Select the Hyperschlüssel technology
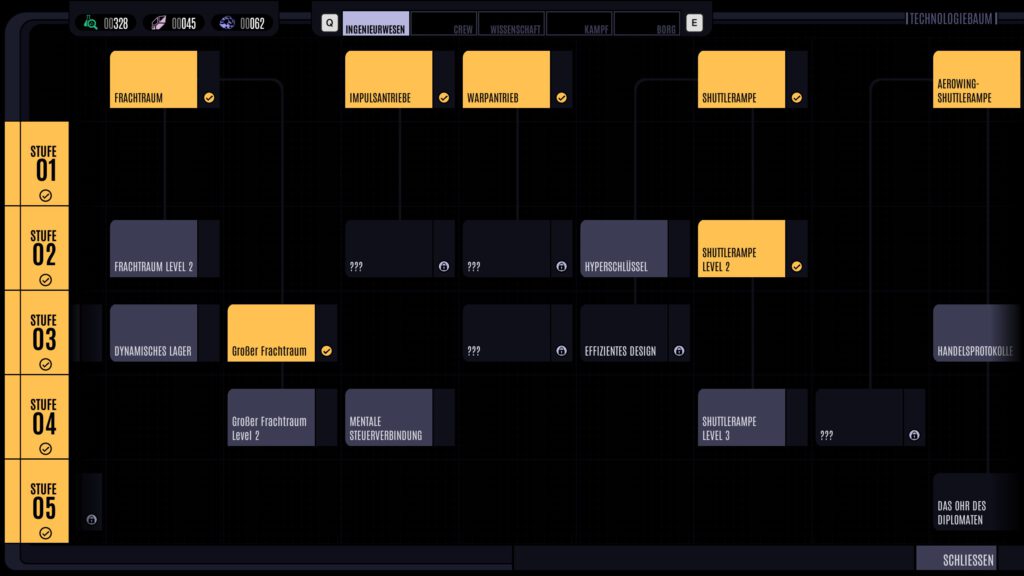 click(x=624, y=249)
